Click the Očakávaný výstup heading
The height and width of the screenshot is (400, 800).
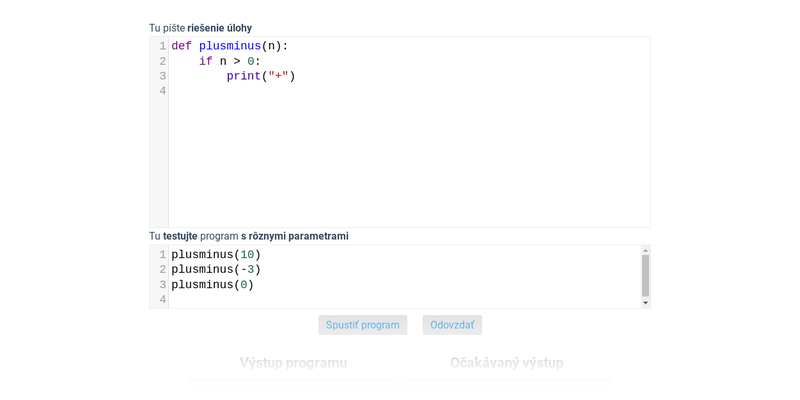(507, 363)
